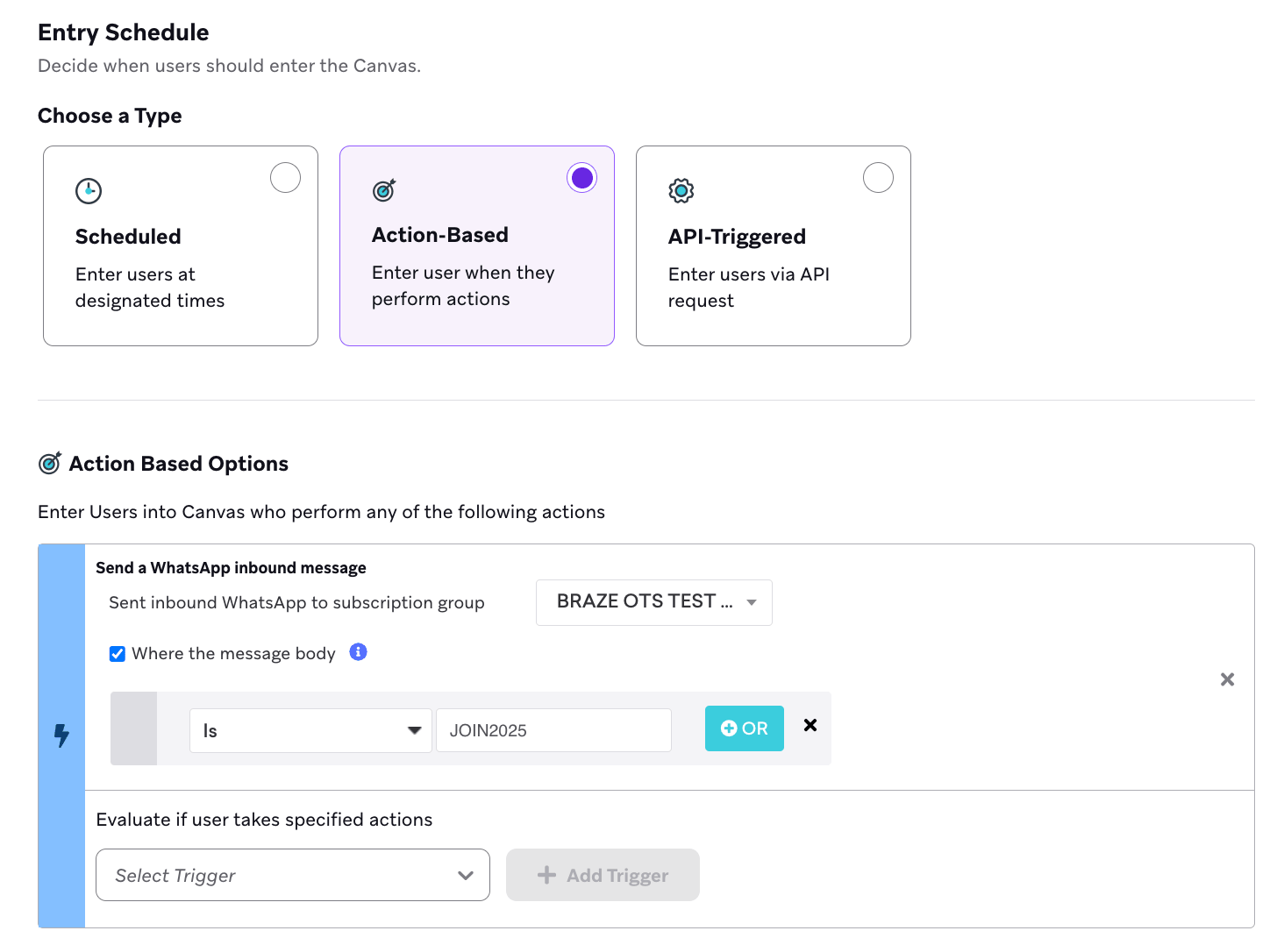Click the API-Triggered gear icon
The height and width of the screenshot is (952, 1284).
tap(681, 190)
